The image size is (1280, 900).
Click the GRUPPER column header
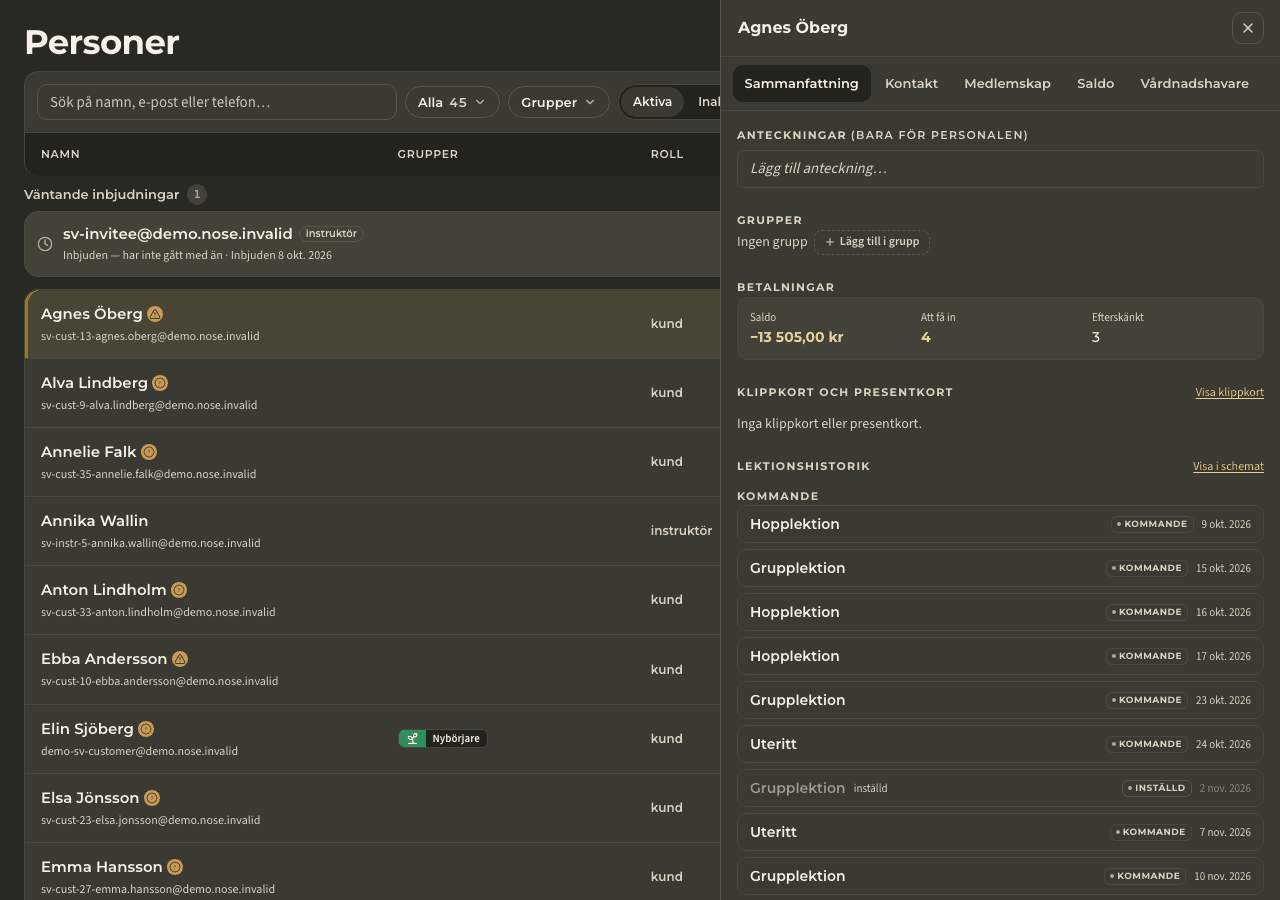pyautogui.click(x=428, y=155)
